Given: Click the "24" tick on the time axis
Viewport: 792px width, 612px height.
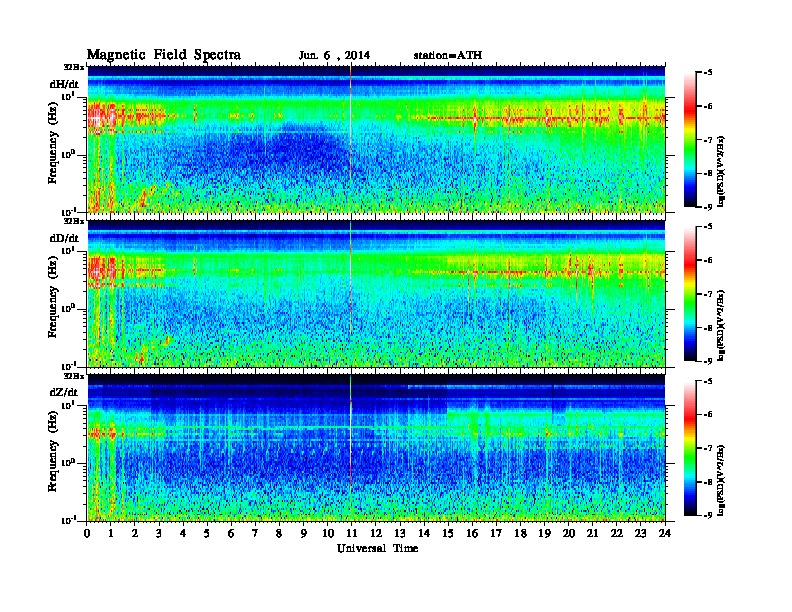Looking at the screenshot, I should coord(665,534).
